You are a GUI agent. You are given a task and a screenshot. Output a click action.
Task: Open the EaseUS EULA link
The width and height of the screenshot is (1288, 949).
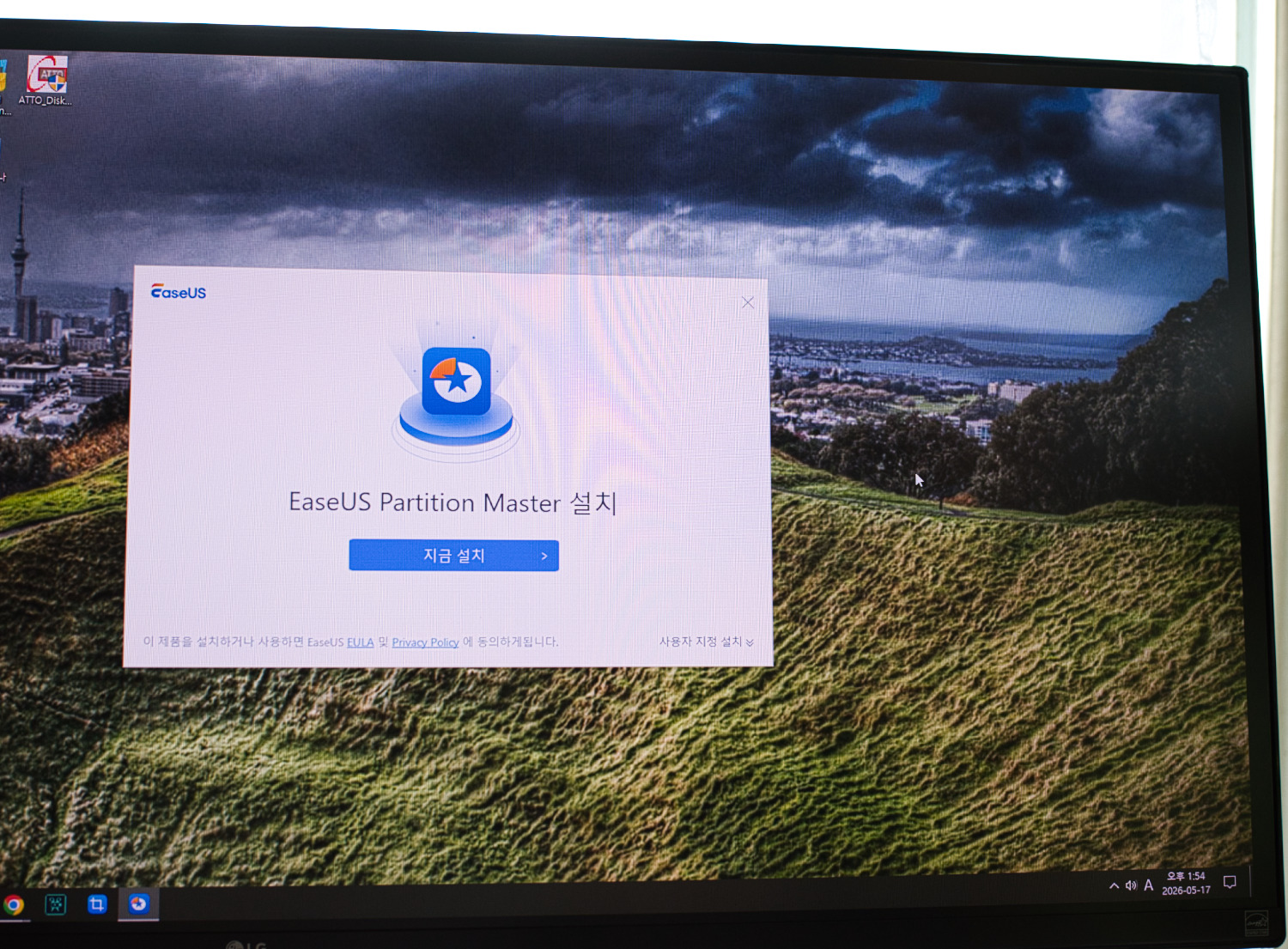tap(361, 642)
